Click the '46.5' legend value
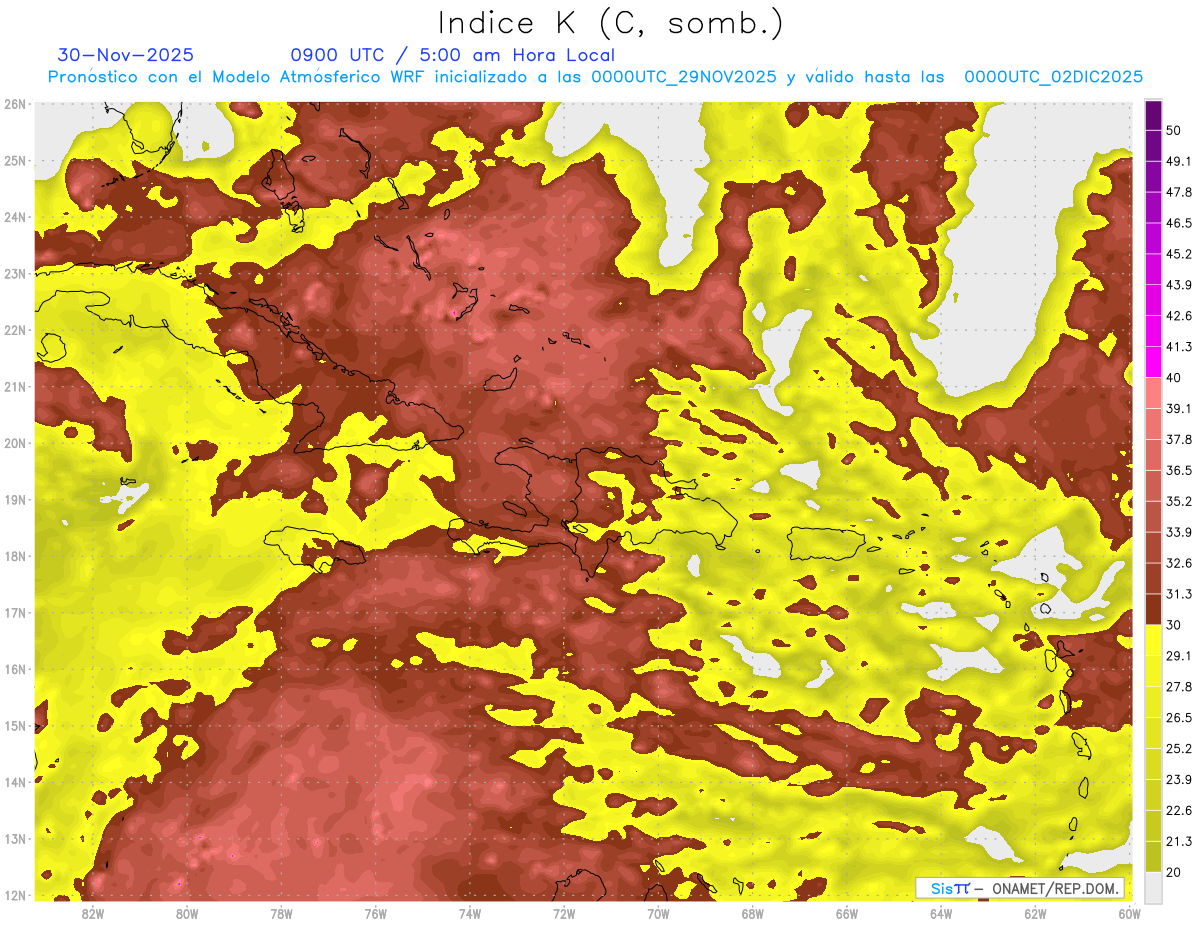1200x927 pixels. (x=1179, y=223)
